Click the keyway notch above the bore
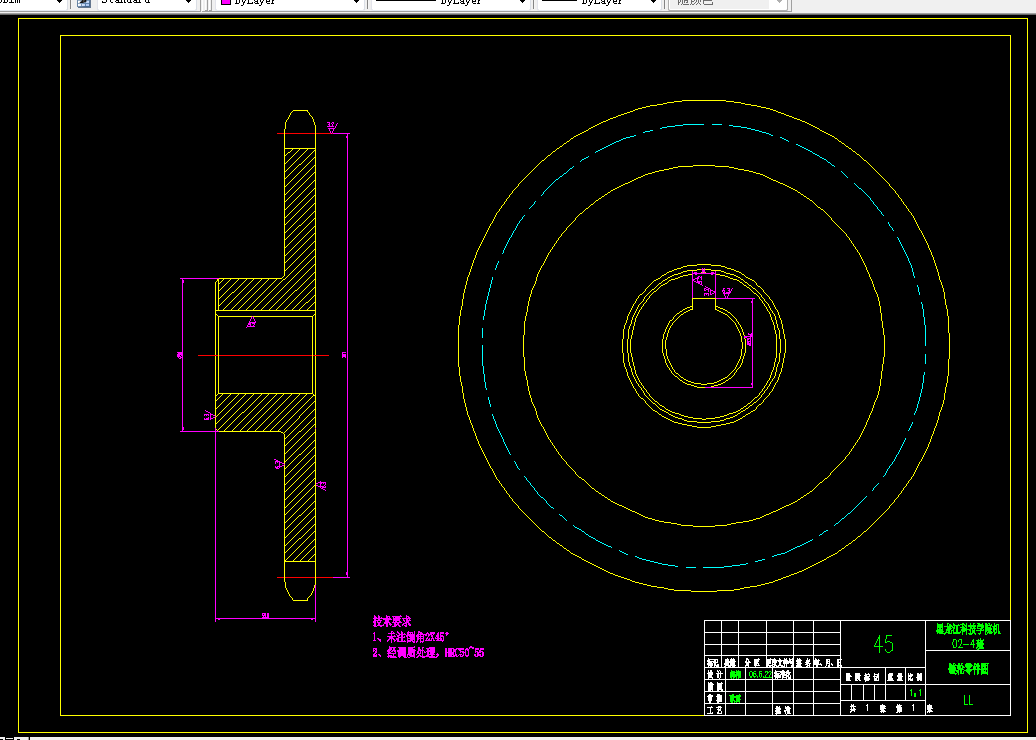 click(704, 305)
